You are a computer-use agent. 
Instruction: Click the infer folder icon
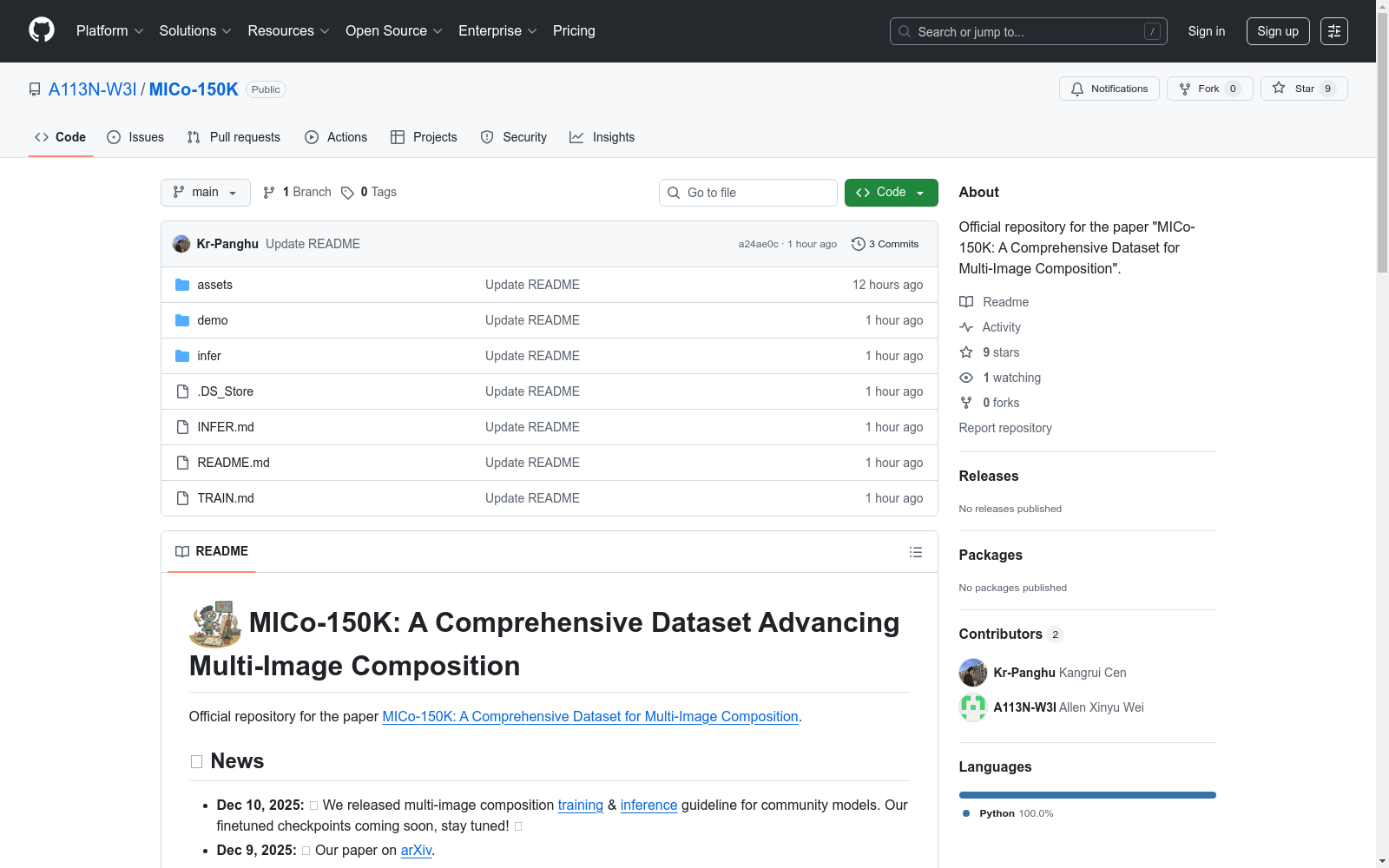click(x=182, y=356)
